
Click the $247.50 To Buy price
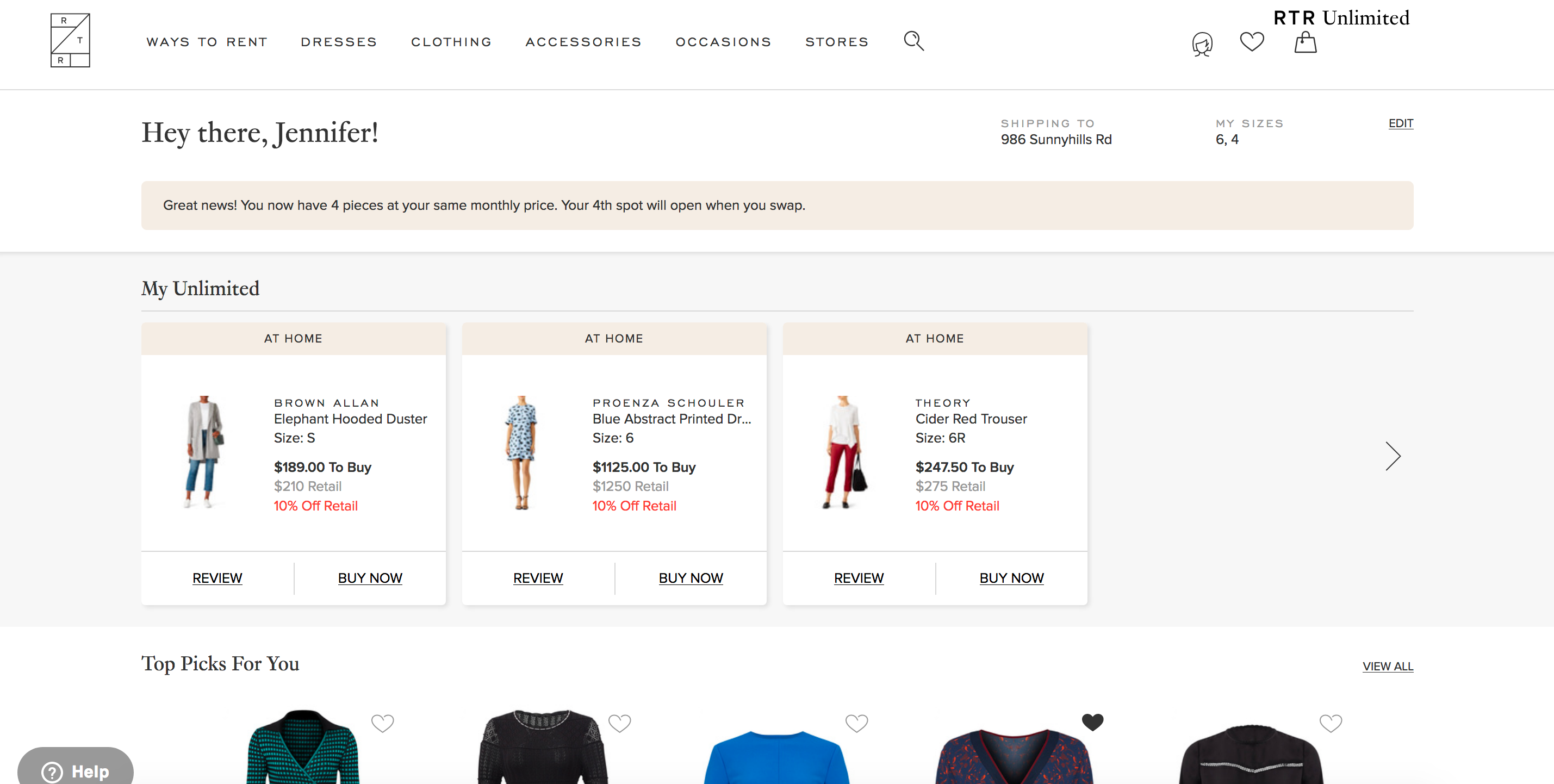pos(964,467)
